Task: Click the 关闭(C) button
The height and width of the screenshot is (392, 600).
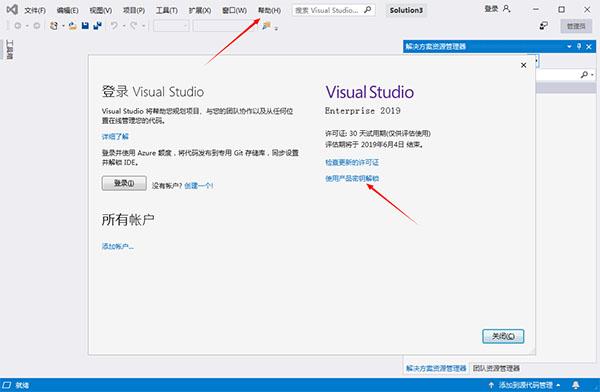Action: [503, 336]
